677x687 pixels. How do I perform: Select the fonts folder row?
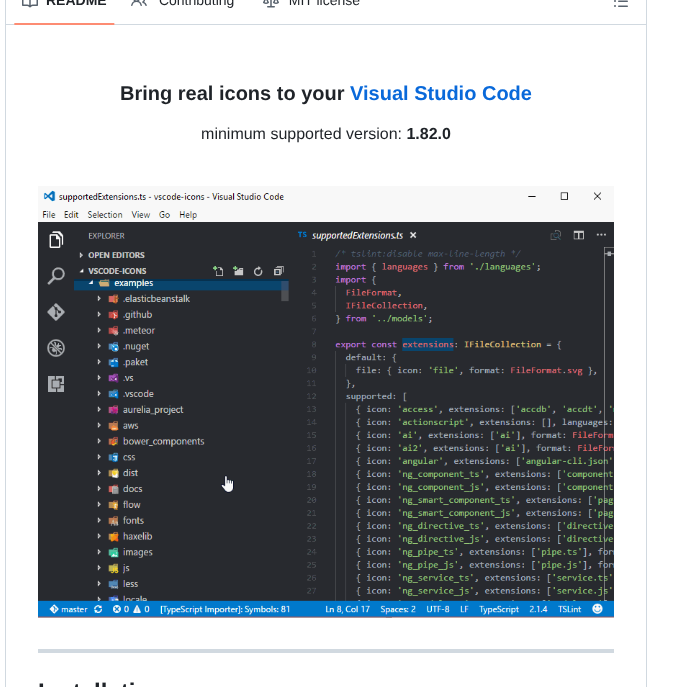pos(181,521)
